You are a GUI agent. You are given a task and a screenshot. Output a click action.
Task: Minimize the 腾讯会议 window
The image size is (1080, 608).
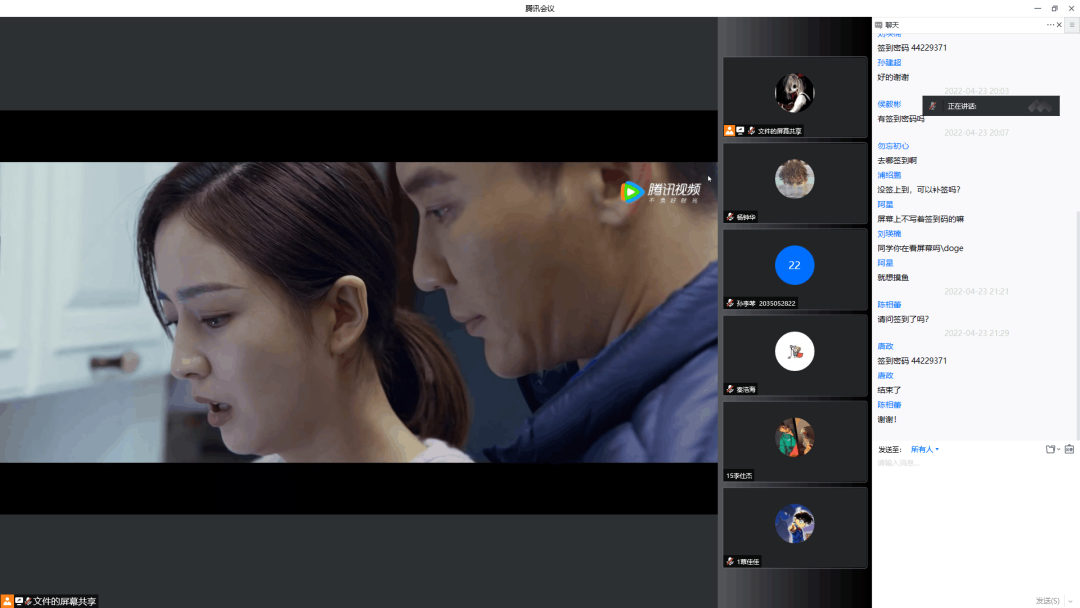(x=1037, y=8)
